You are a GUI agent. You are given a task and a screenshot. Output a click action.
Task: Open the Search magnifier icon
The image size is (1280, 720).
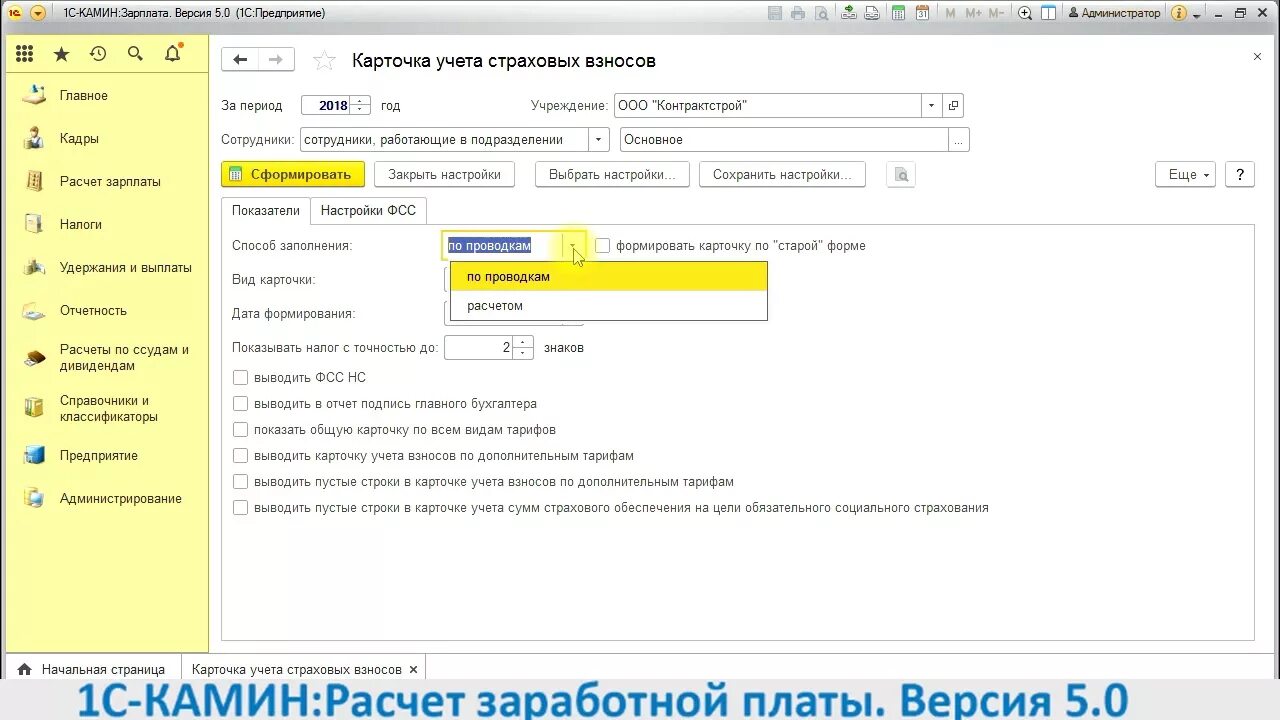coord(135,54)
